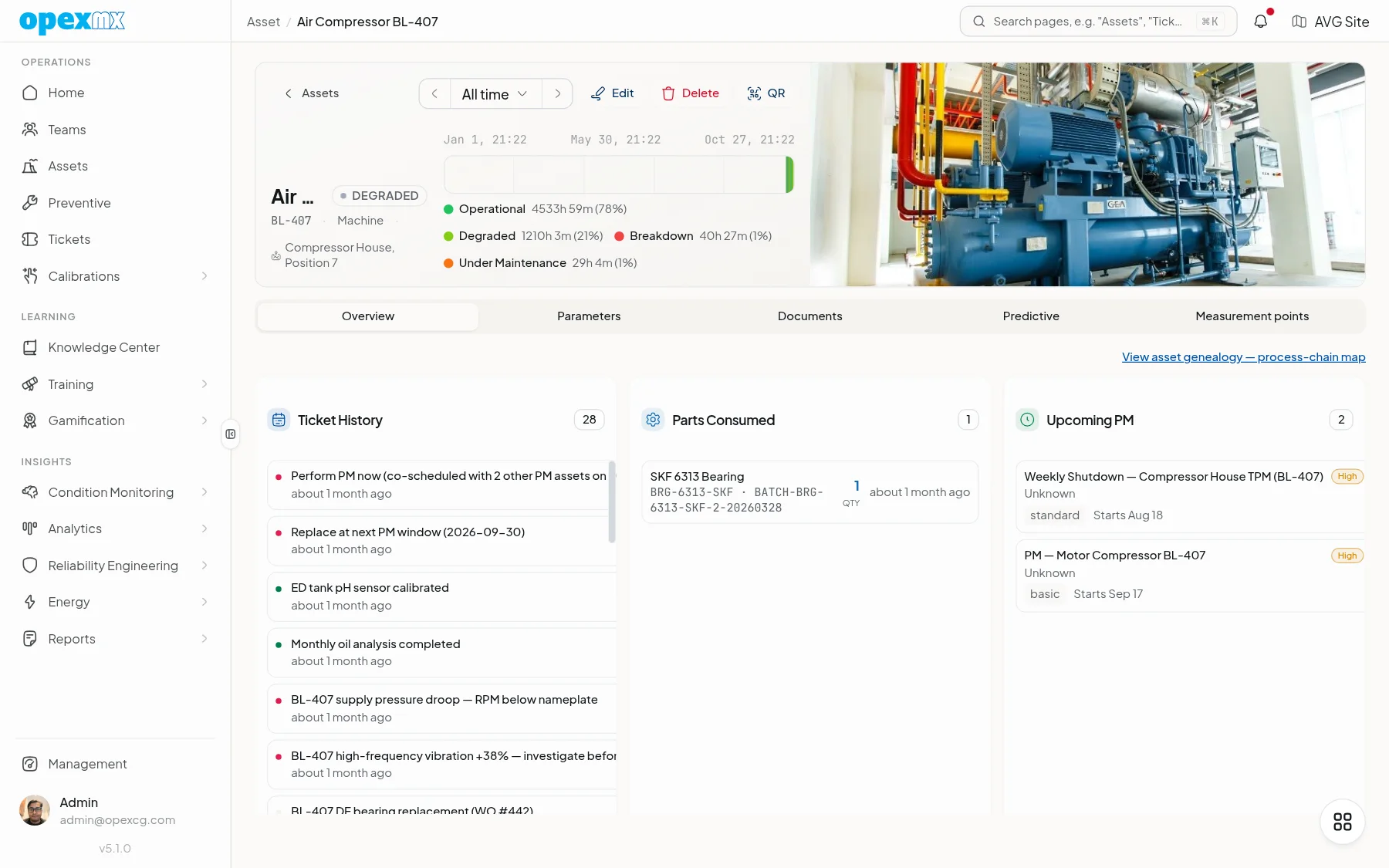The width and height of the screenshot is (1389, 868).
Task: Open the Teams sidebar icon
Action: 30,130
